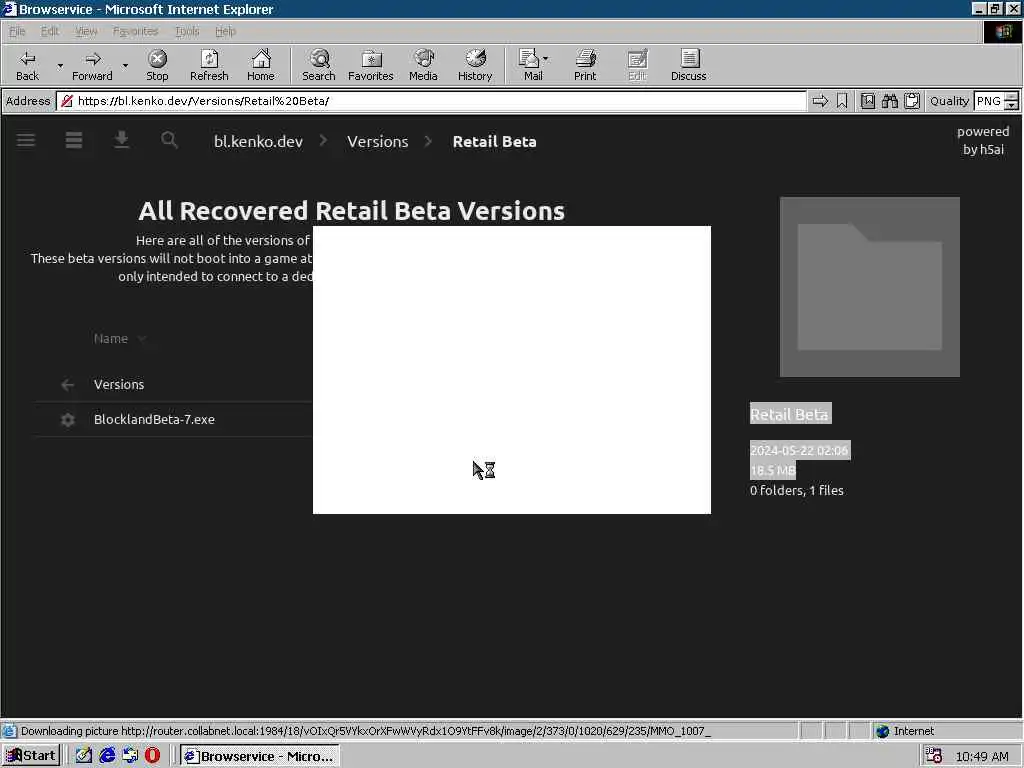Follow the powered by h5ai link
This screenshot has width=1024, height=768.
[983, 140]
